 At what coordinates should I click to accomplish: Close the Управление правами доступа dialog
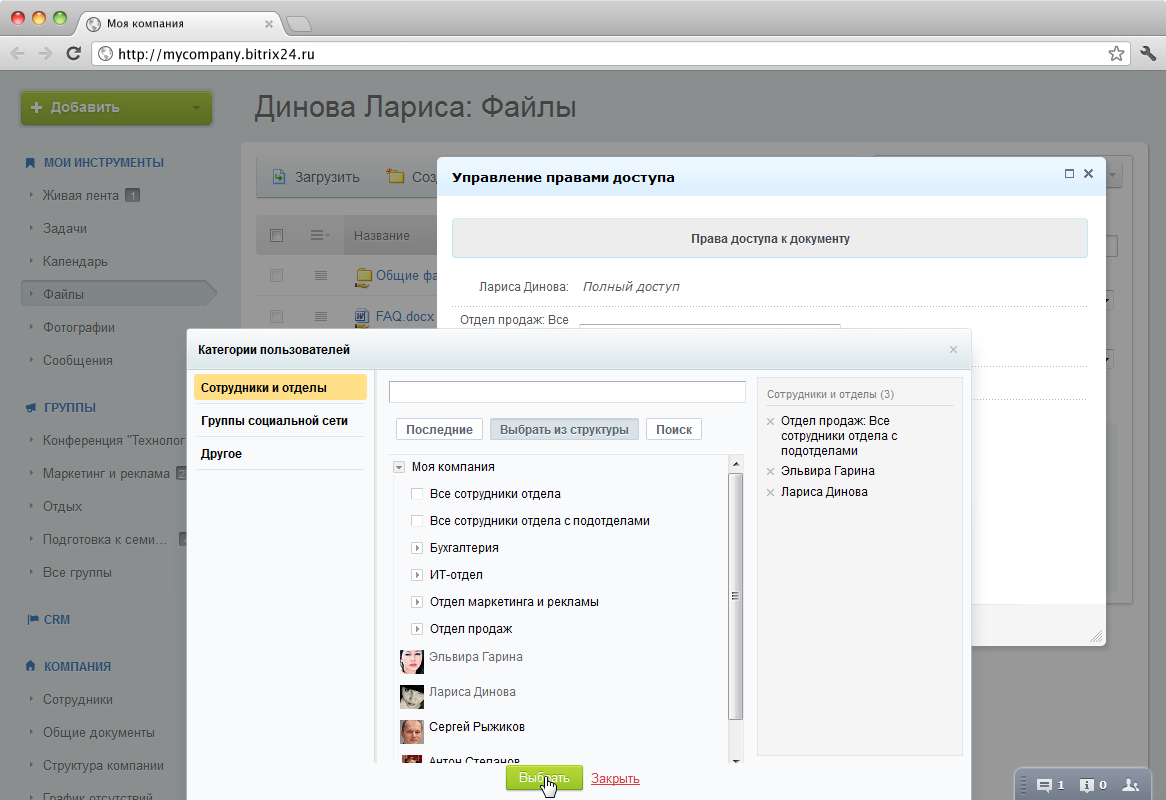(1089, 173)
